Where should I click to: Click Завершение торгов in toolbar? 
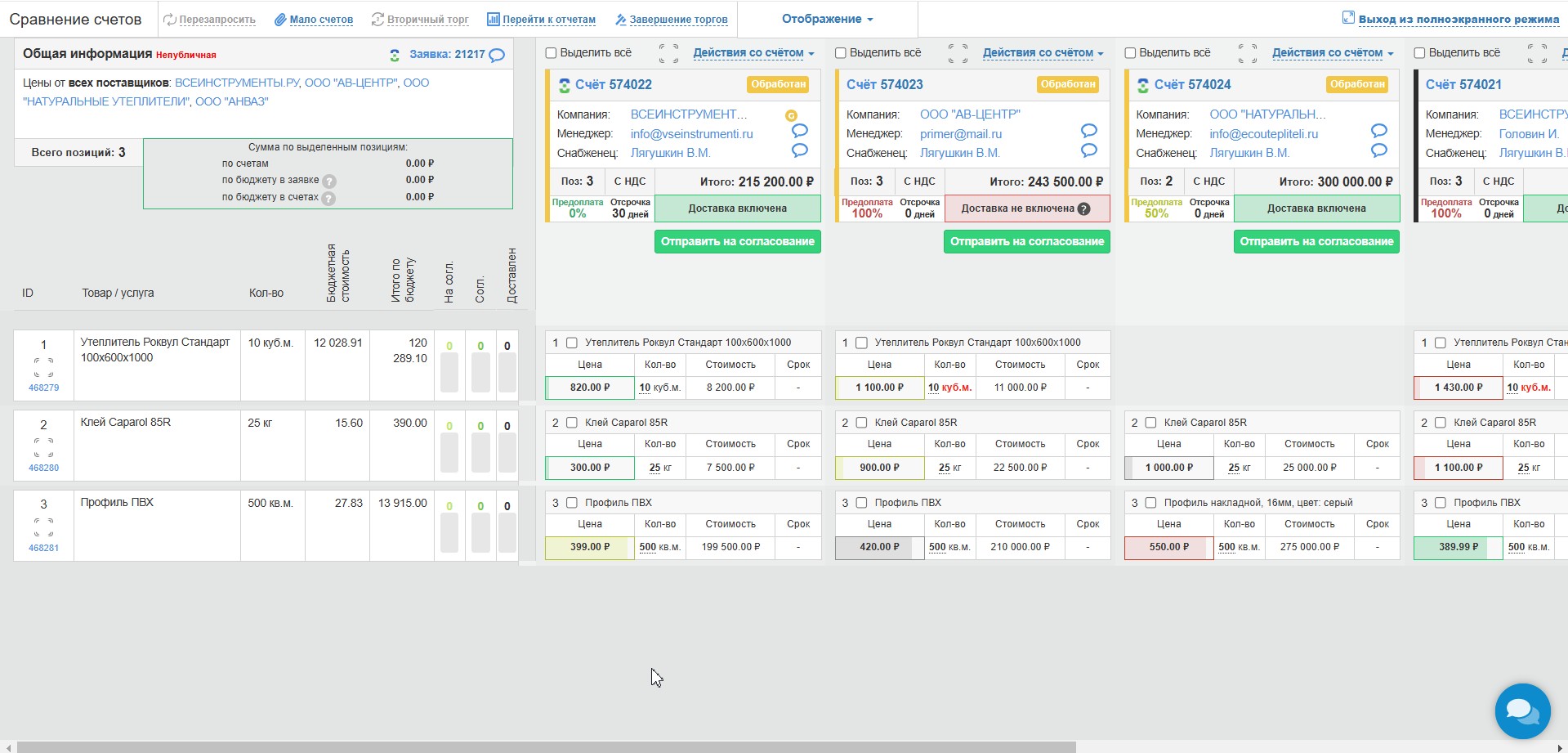tap(670, 20)
